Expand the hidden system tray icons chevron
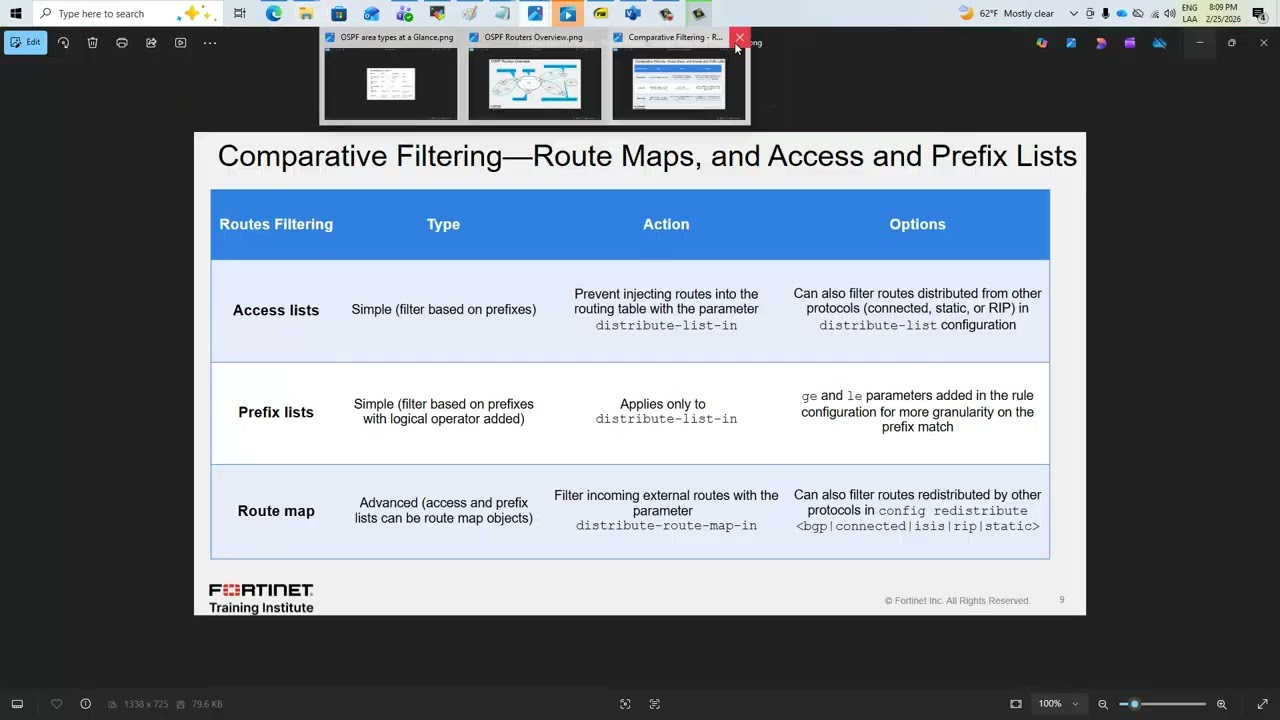This screenshot has width=1280, height=720. pyautogui.click(x=1074, y=13)
